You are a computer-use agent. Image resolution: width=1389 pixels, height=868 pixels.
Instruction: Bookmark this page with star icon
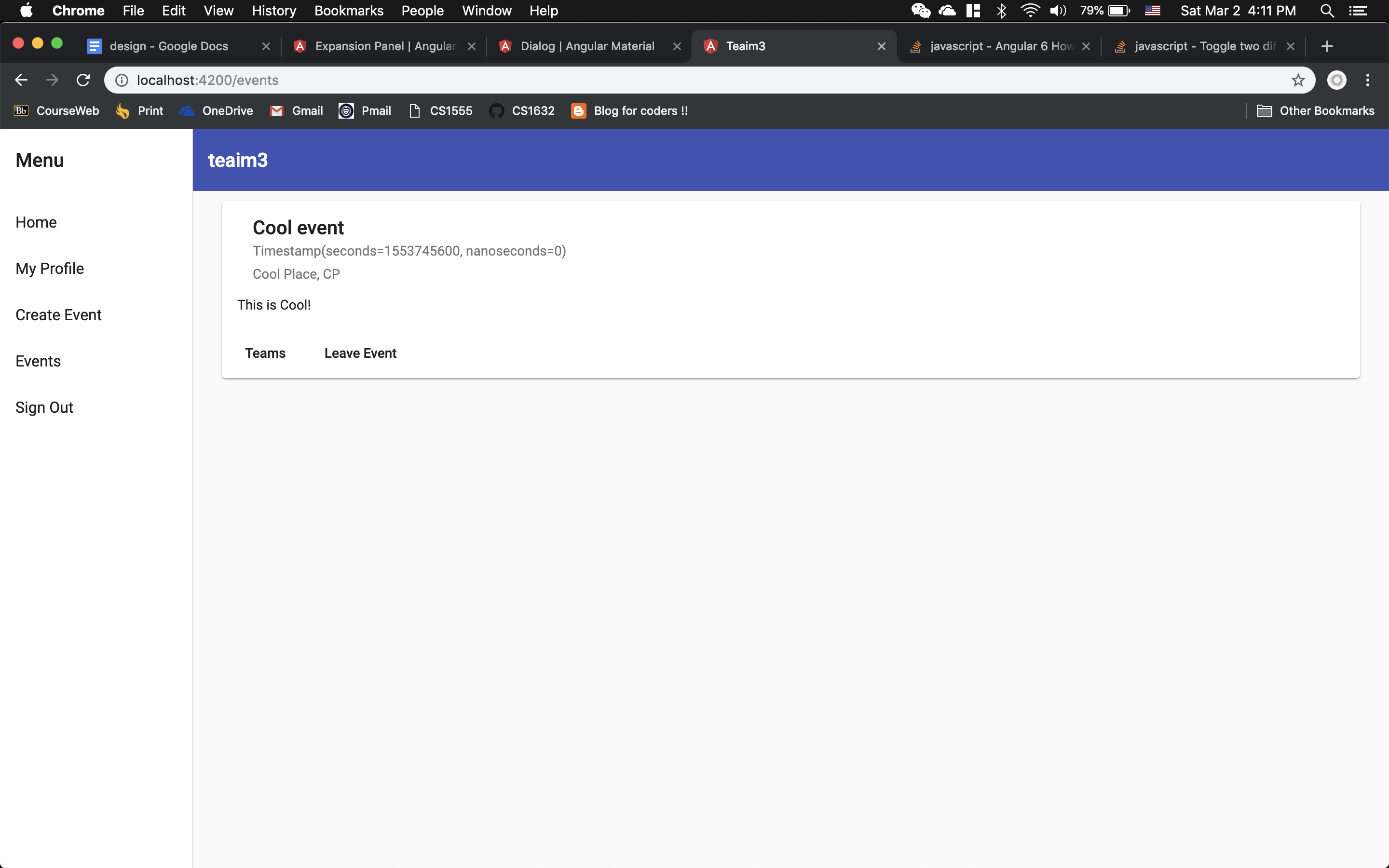pyautogui.click(x=1298, y=80)
